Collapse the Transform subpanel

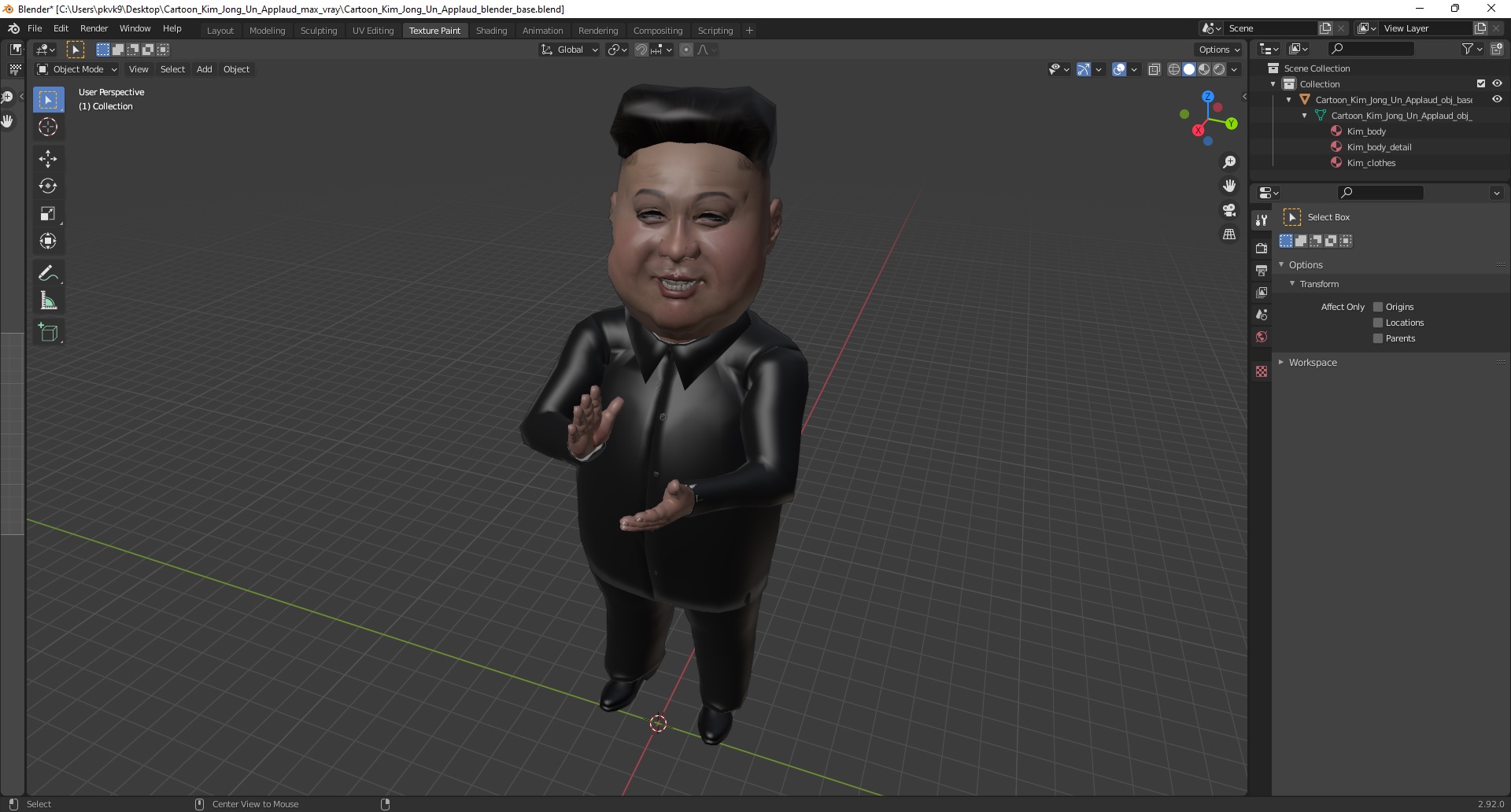pos(1291,283)
